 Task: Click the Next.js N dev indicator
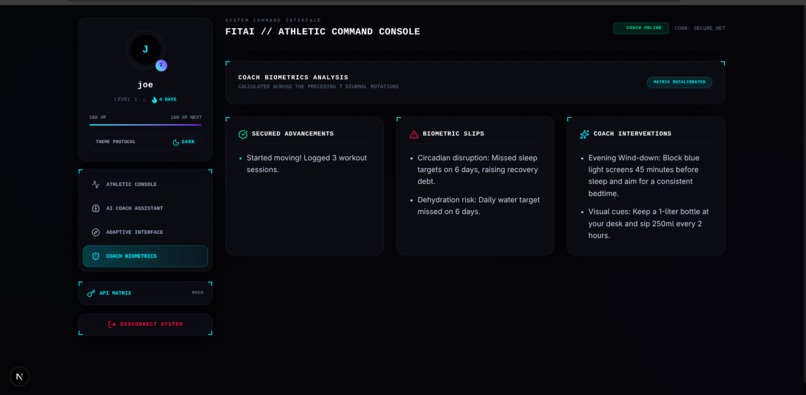pos(20,376)
